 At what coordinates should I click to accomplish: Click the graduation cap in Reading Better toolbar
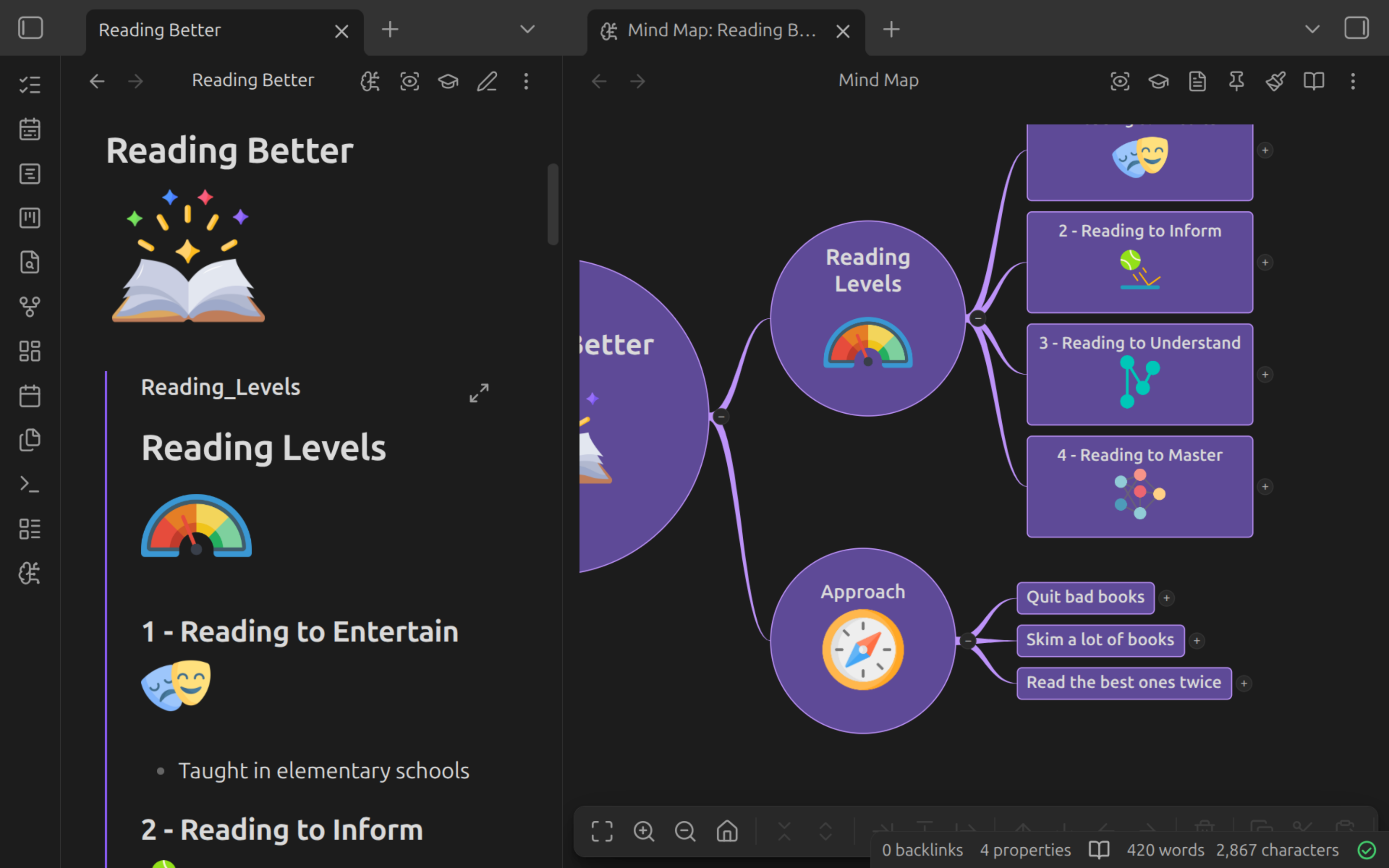point(448,81)
